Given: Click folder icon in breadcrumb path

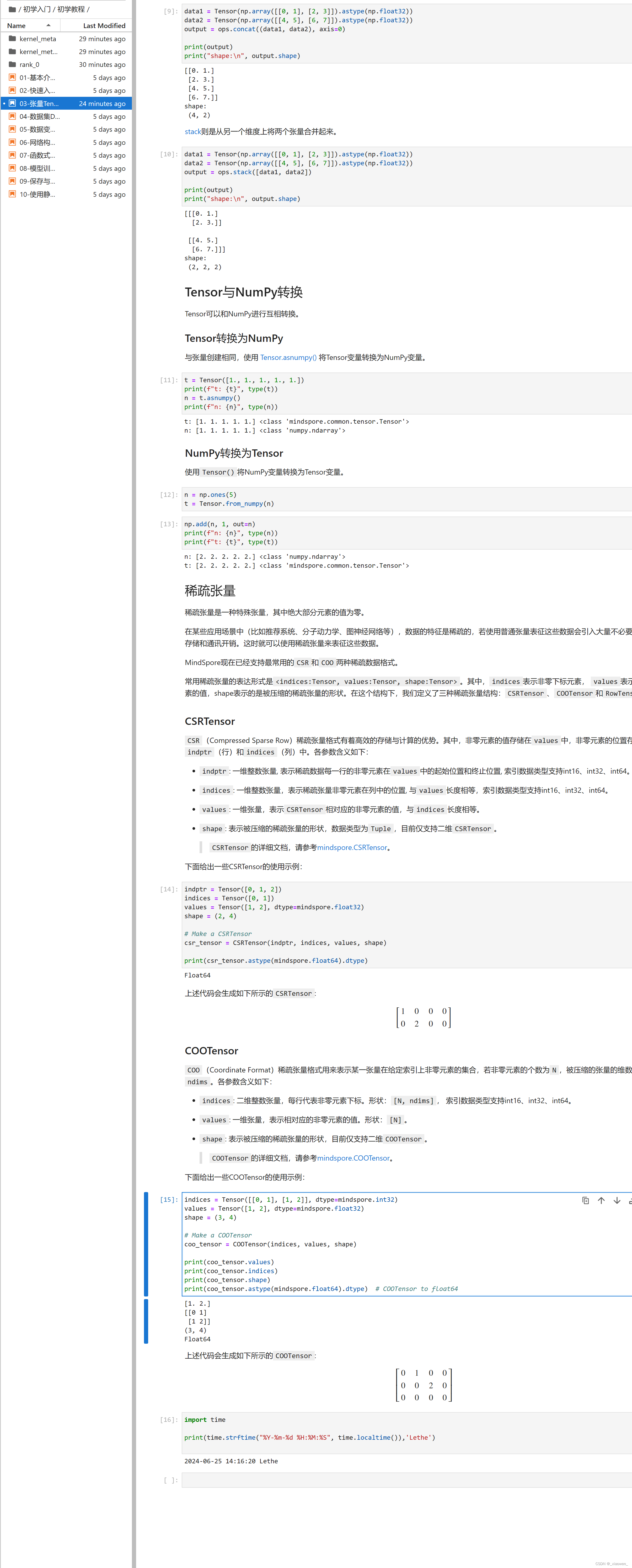Looking at the screenshot, I should coord(12,9).
